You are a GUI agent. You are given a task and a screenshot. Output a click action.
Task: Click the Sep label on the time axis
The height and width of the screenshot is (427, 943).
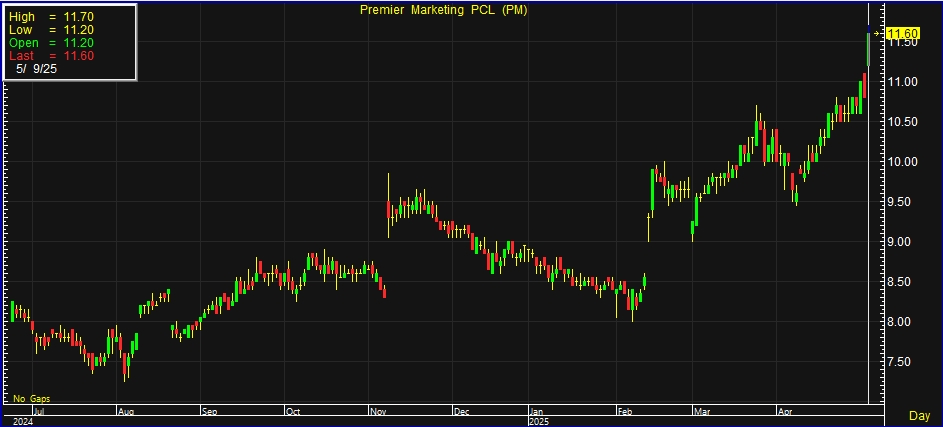(x=209, y=413)
